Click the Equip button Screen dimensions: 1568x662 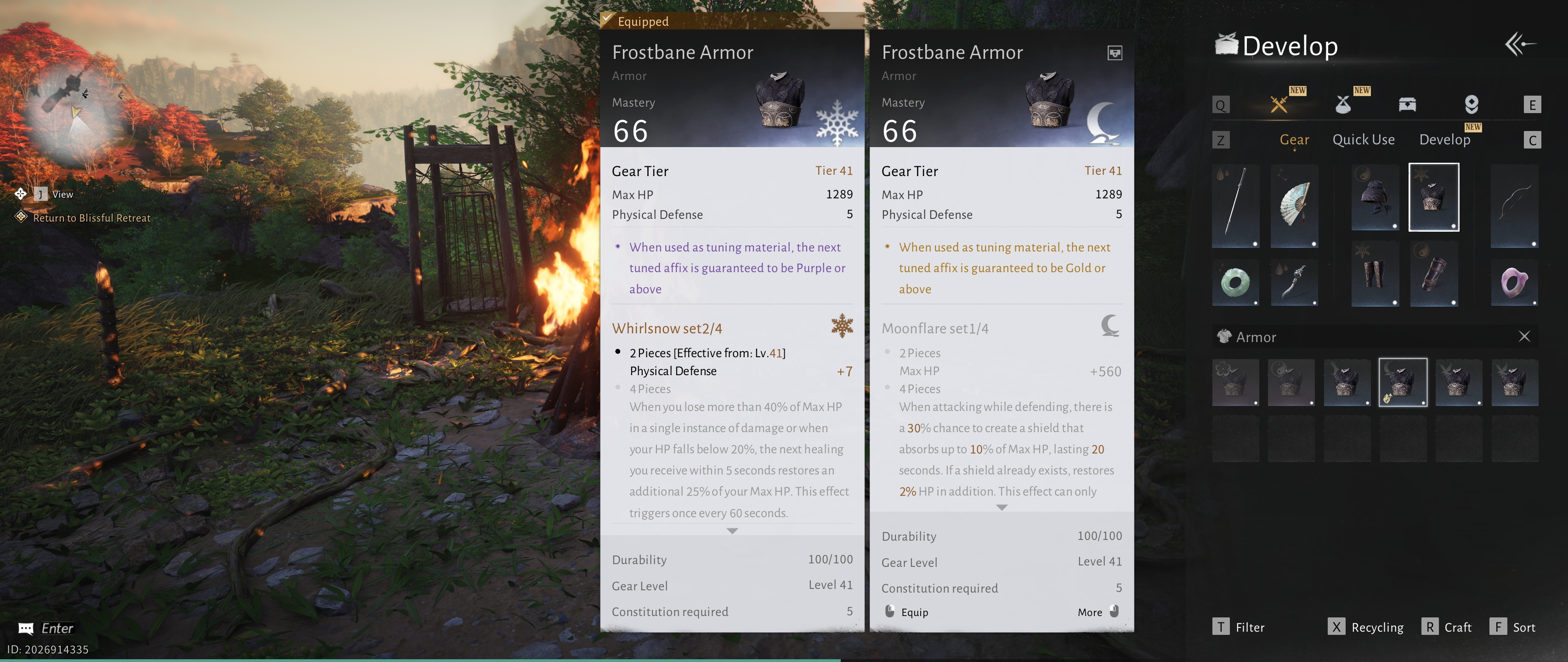click(906, 612)
